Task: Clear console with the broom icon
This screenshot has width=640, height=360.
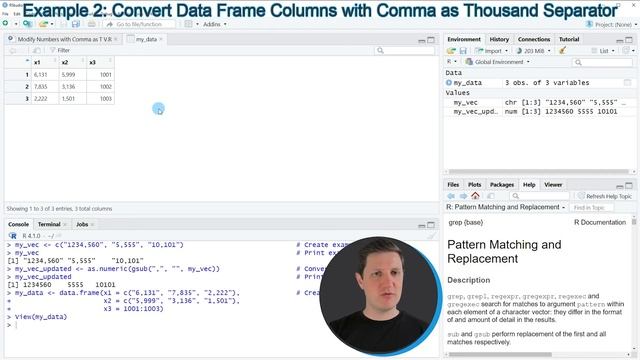Action: tap(432, 236)
